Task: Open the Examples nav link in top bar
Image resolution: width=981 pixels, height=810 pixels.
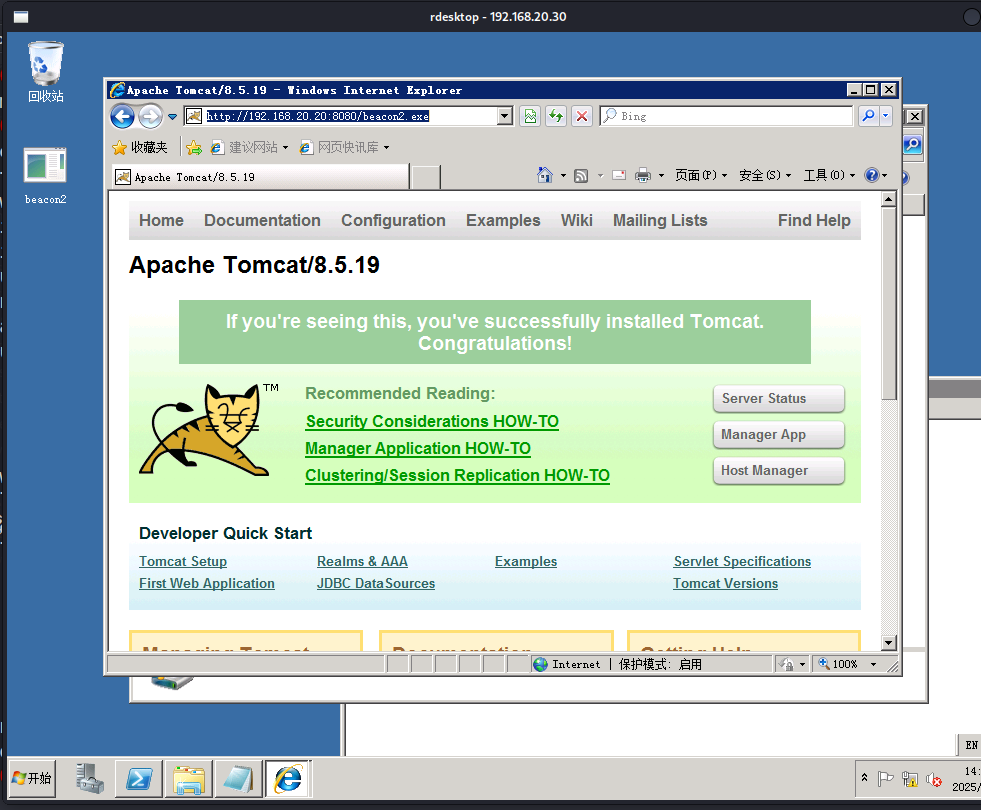Action: [x=503, y=220]
